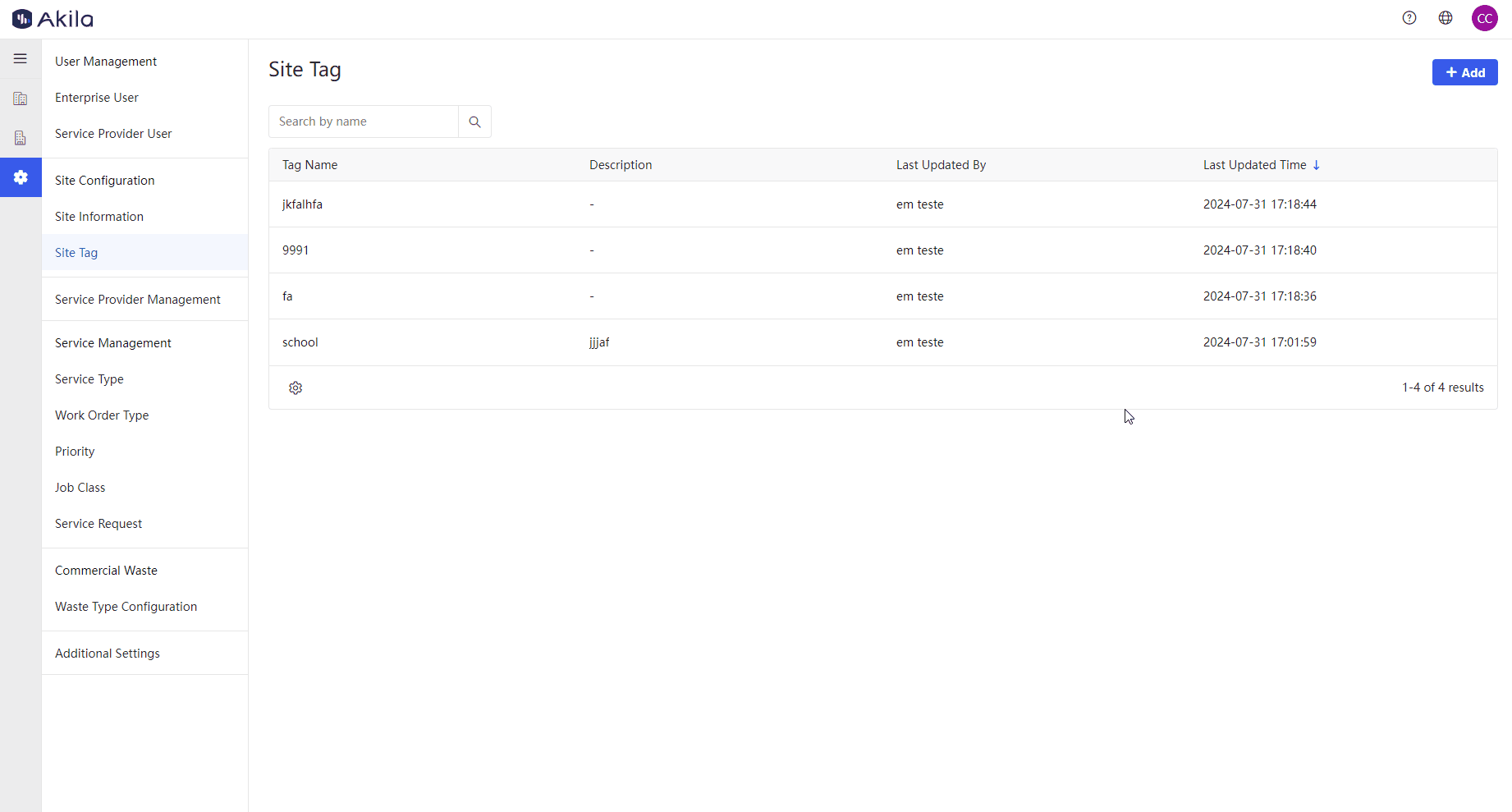
Task: Focus the Search by name field
Action: pos(364,122)
